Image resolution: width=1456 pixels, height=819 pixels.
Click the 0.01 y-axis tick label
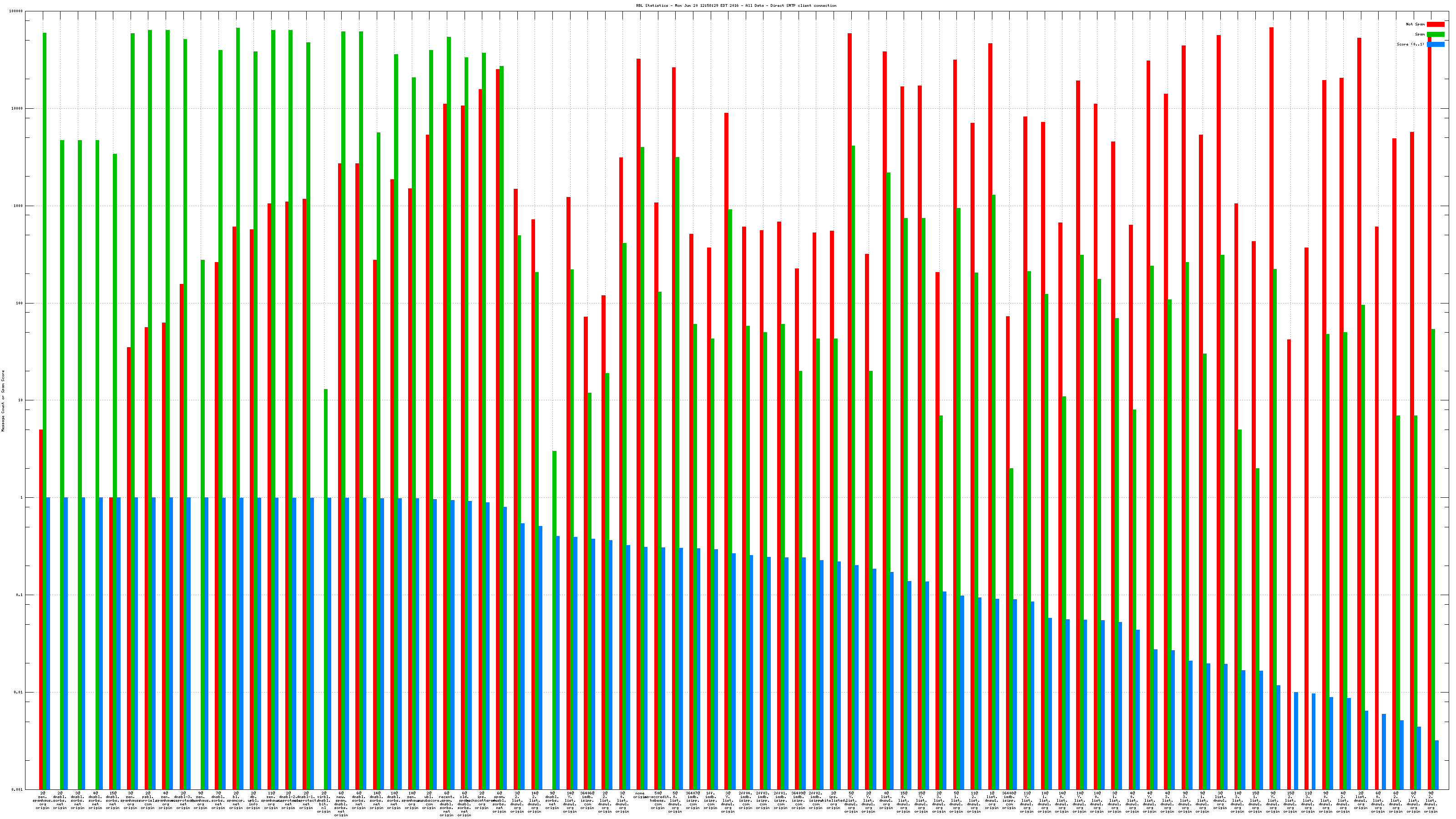click(19, 693)
